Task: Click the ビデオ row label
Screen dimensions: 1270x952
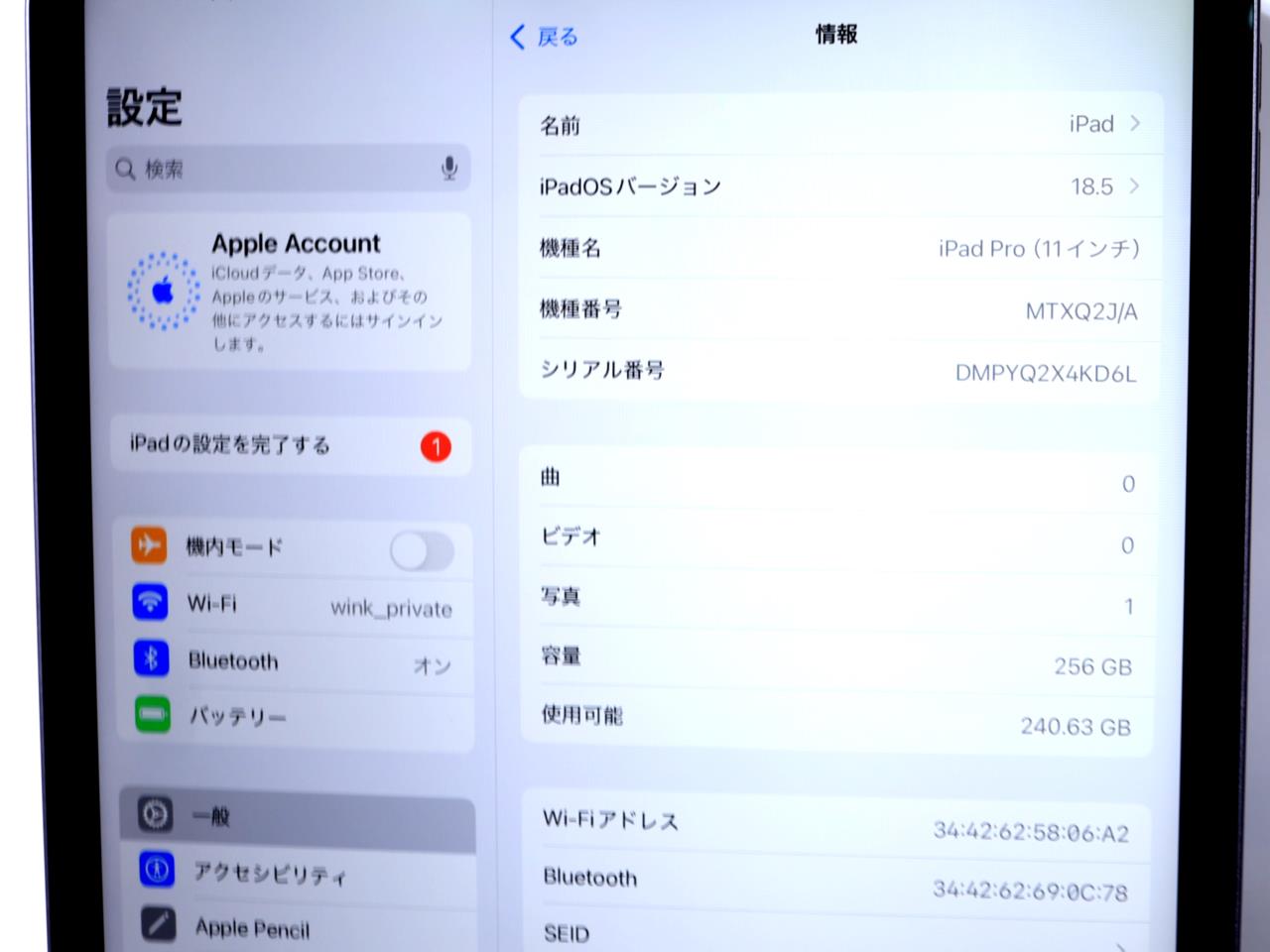Action: click(x=571, y=536)
